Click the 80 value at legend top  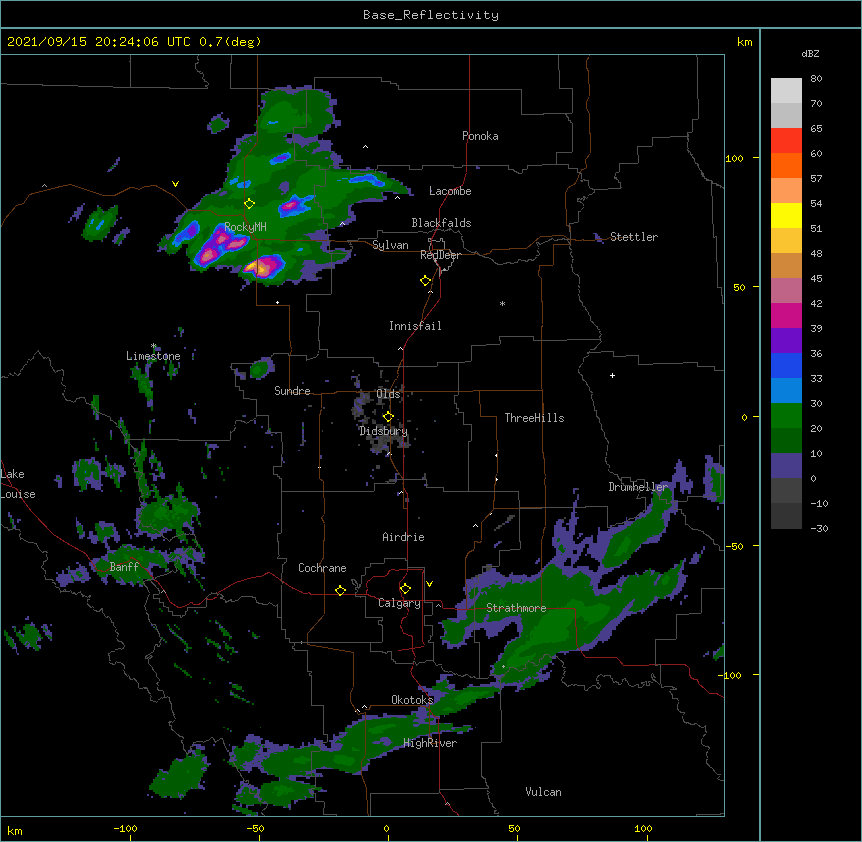click(816, 79)
